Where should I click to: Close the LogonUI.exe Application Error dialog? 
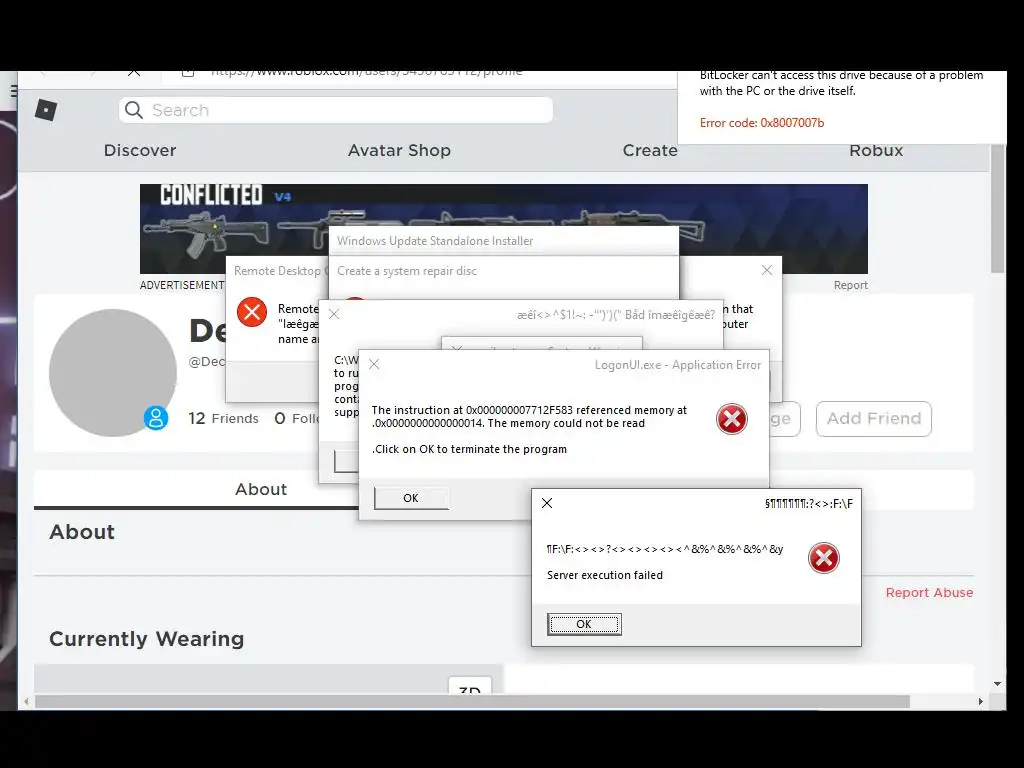coord(374,364)
